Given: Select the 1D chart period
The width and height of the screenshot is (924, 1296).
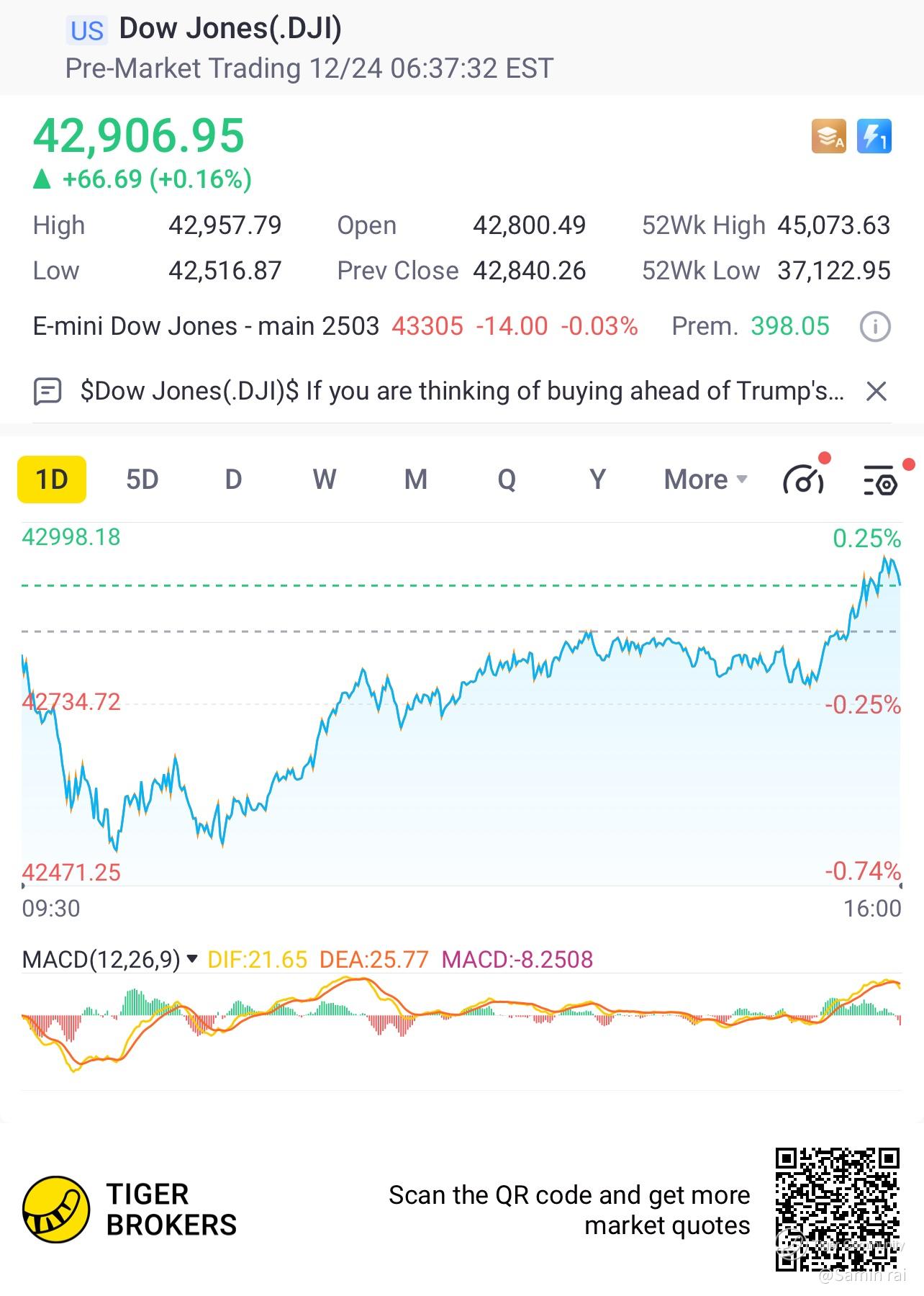Looking at the screenshot, I should pyautogui.click(x=52, y=480).
